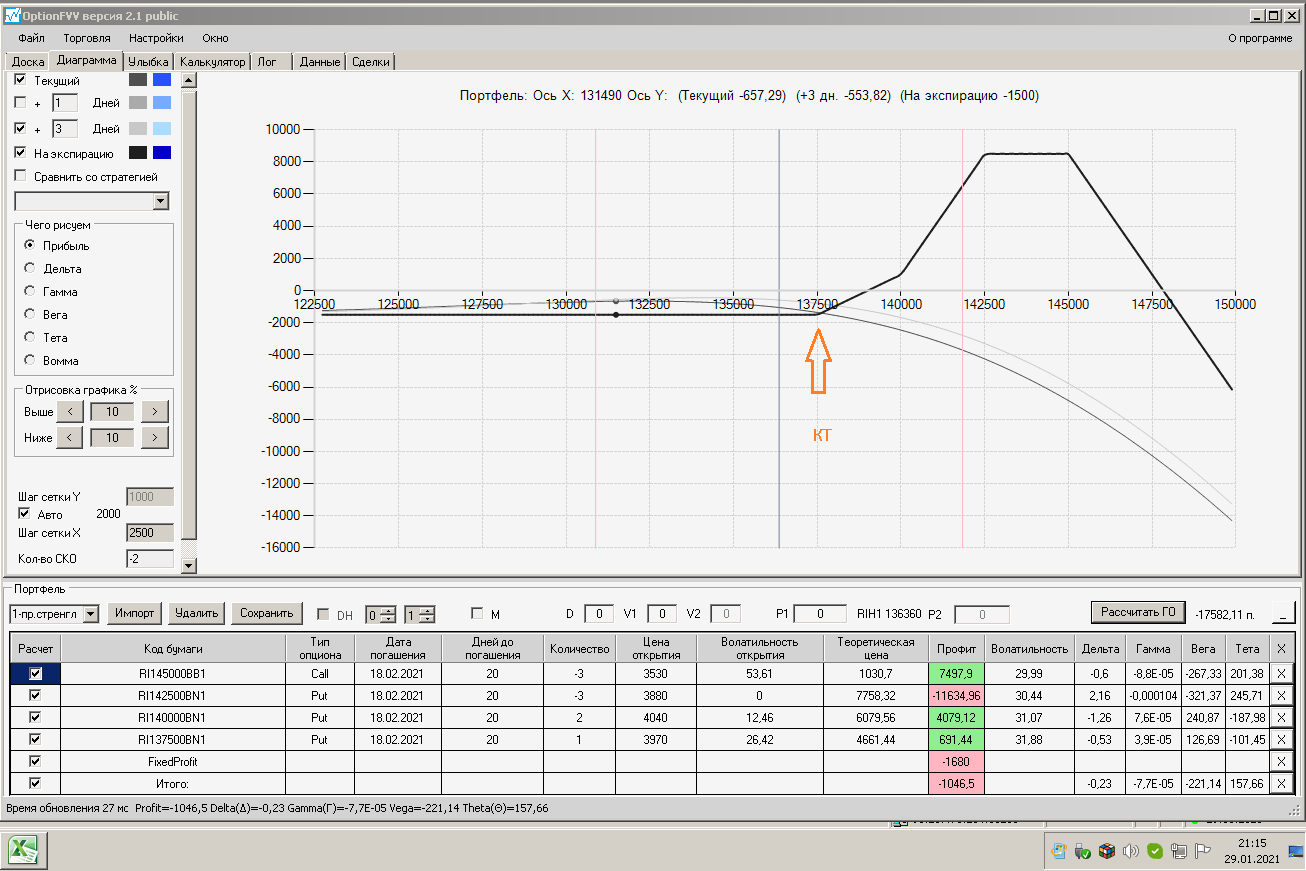Screen dimensions: 1306x871
Task: Enable Сравнить со стратегией checkbox
Action: click(x=21, y=177)
